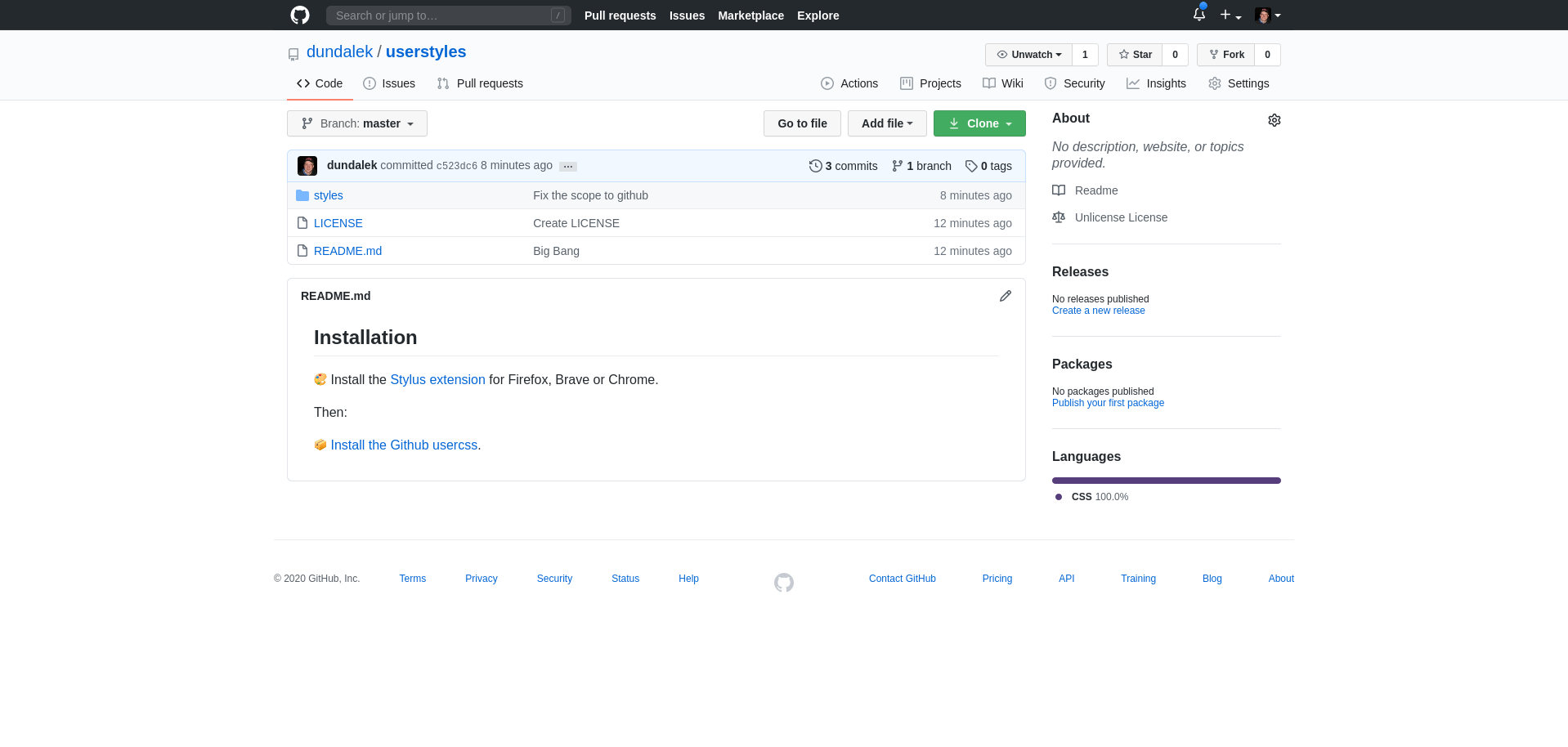
Task: Switch to the Wiki tab
Action: [1003, 83]
